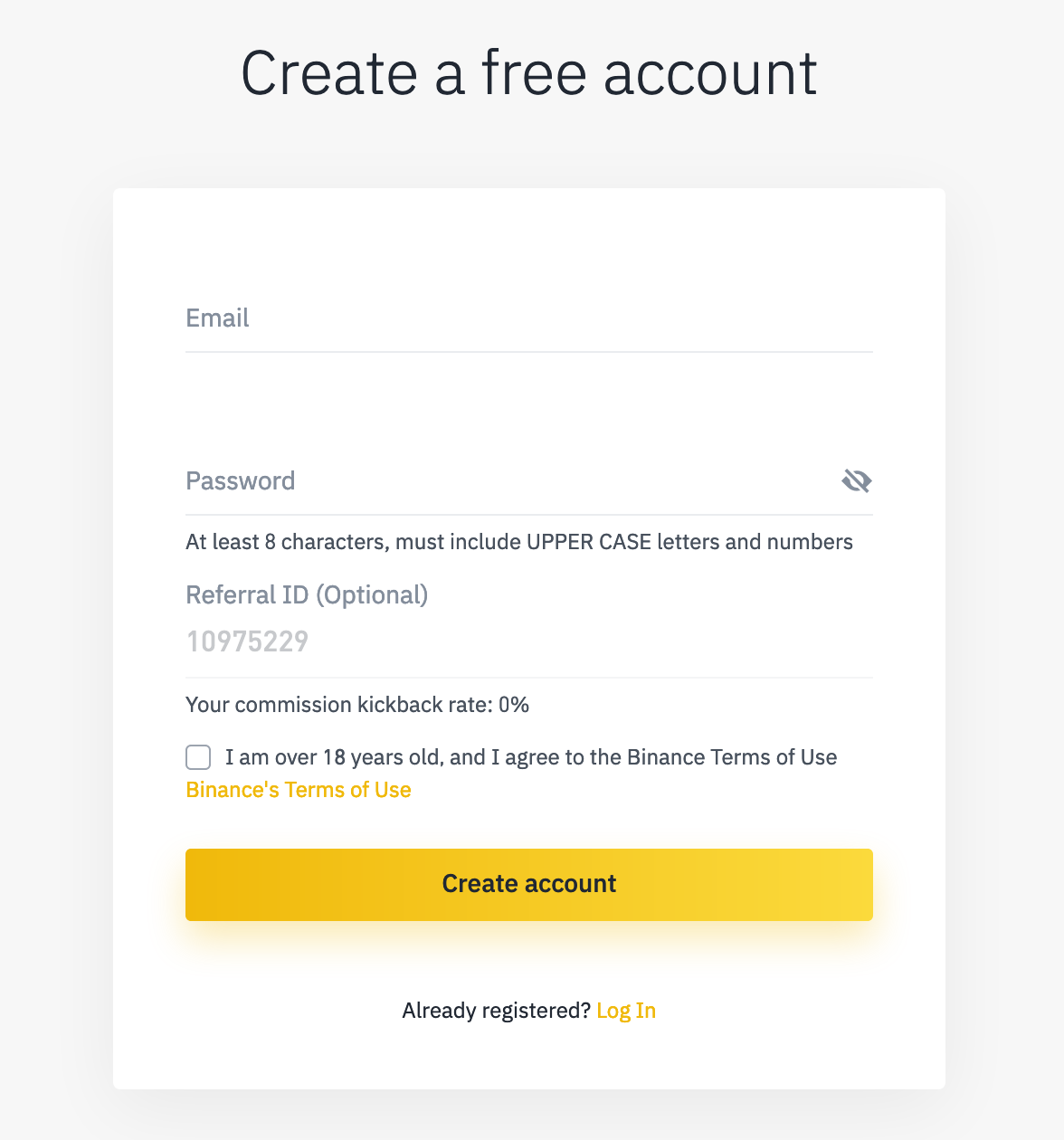Click the commission kickback rate text

pyautogui.click(x=357, y=705)
